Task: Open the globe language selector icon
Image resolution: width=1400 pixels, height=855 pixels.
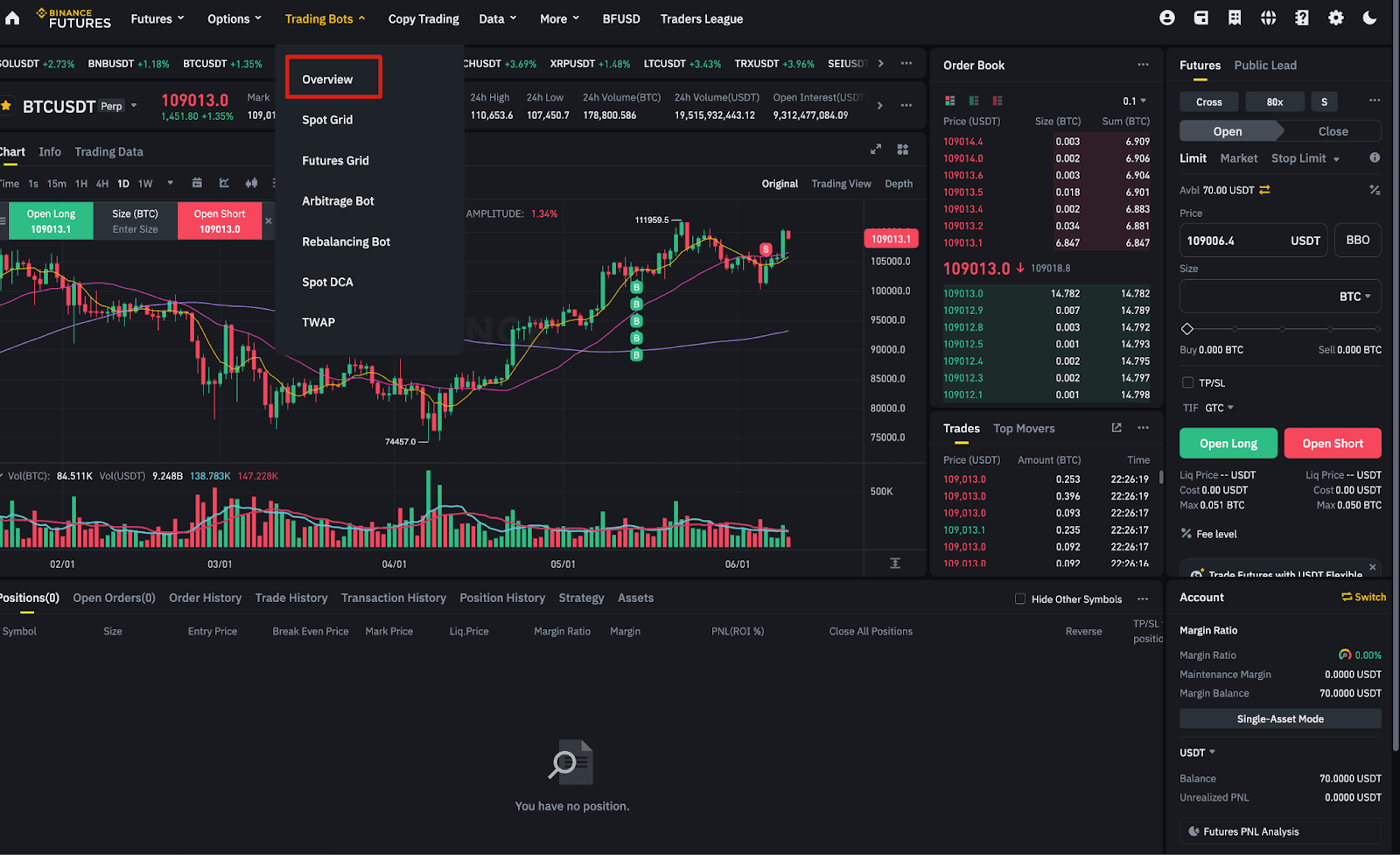Action: tap(1268, 18)
